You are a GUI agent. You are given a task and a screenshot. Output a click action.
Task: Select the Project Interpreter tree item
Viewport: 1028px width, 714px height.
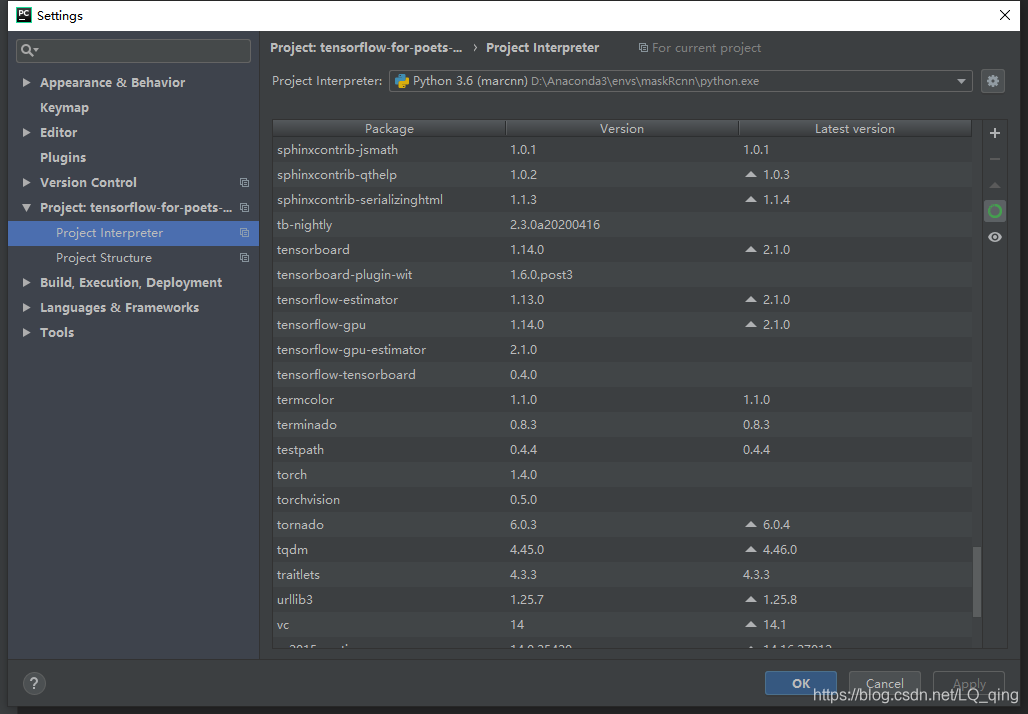[133, 233]
